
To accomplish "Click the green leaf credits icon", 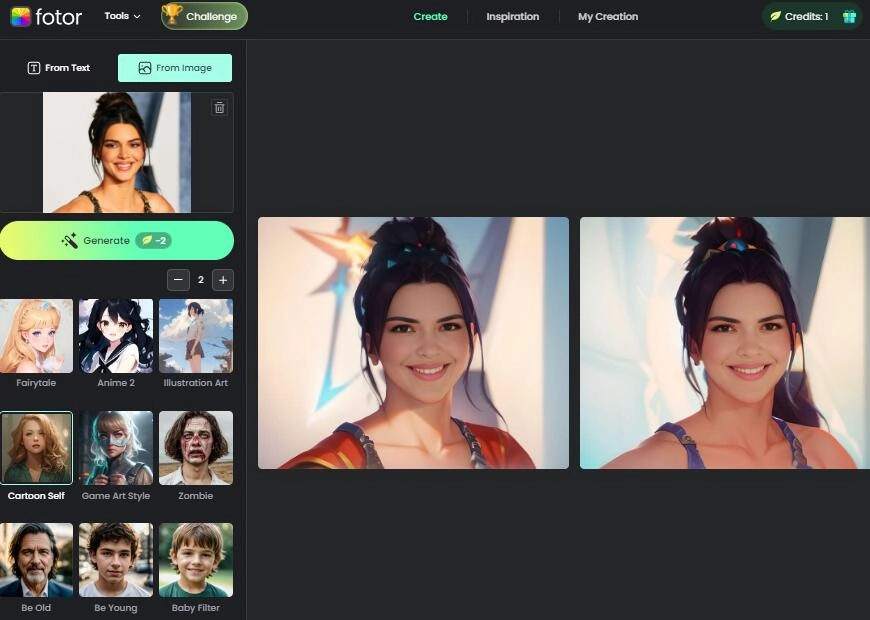I will coord(775,16).
